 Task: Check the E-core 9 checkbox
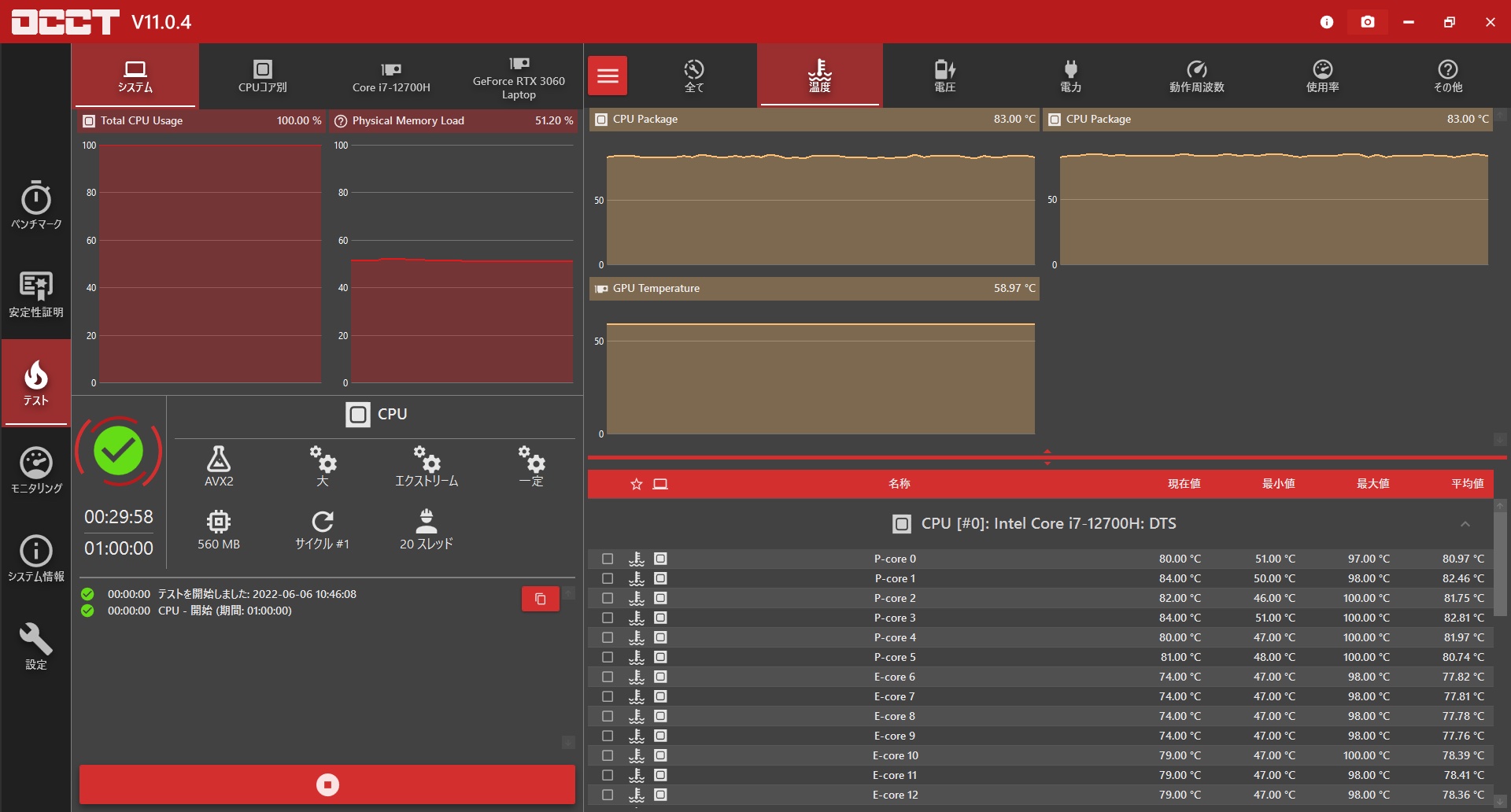[x=608, y=736]
